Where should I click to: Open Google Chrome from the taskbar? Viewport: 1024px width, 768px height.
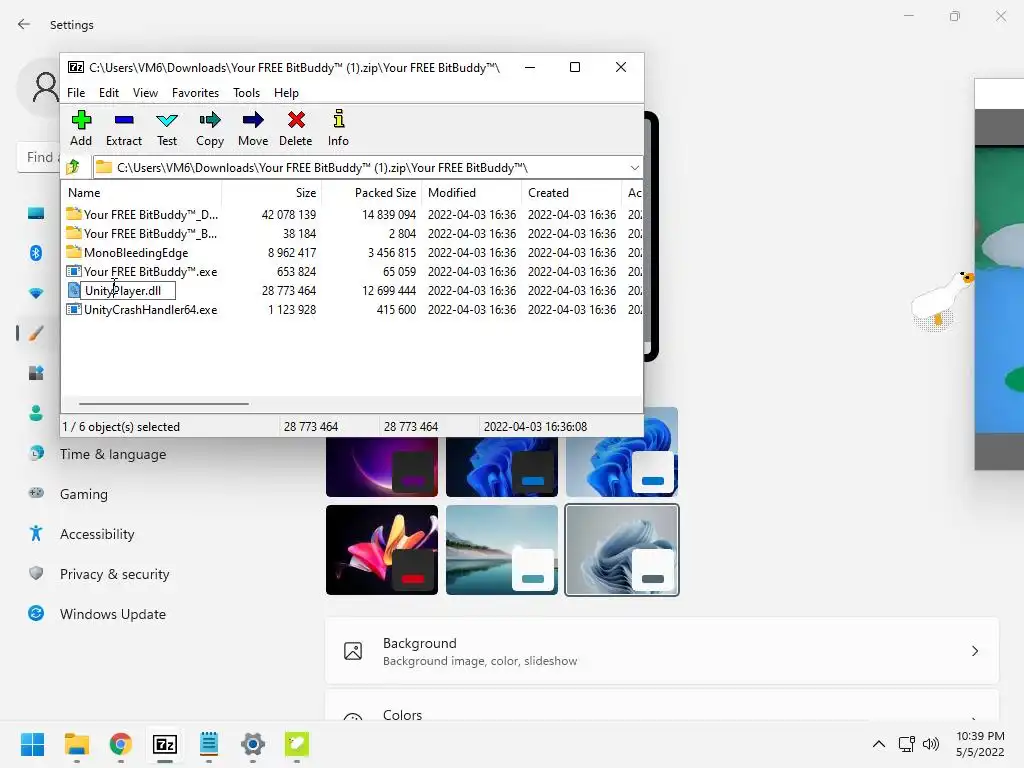coord(121,744)
